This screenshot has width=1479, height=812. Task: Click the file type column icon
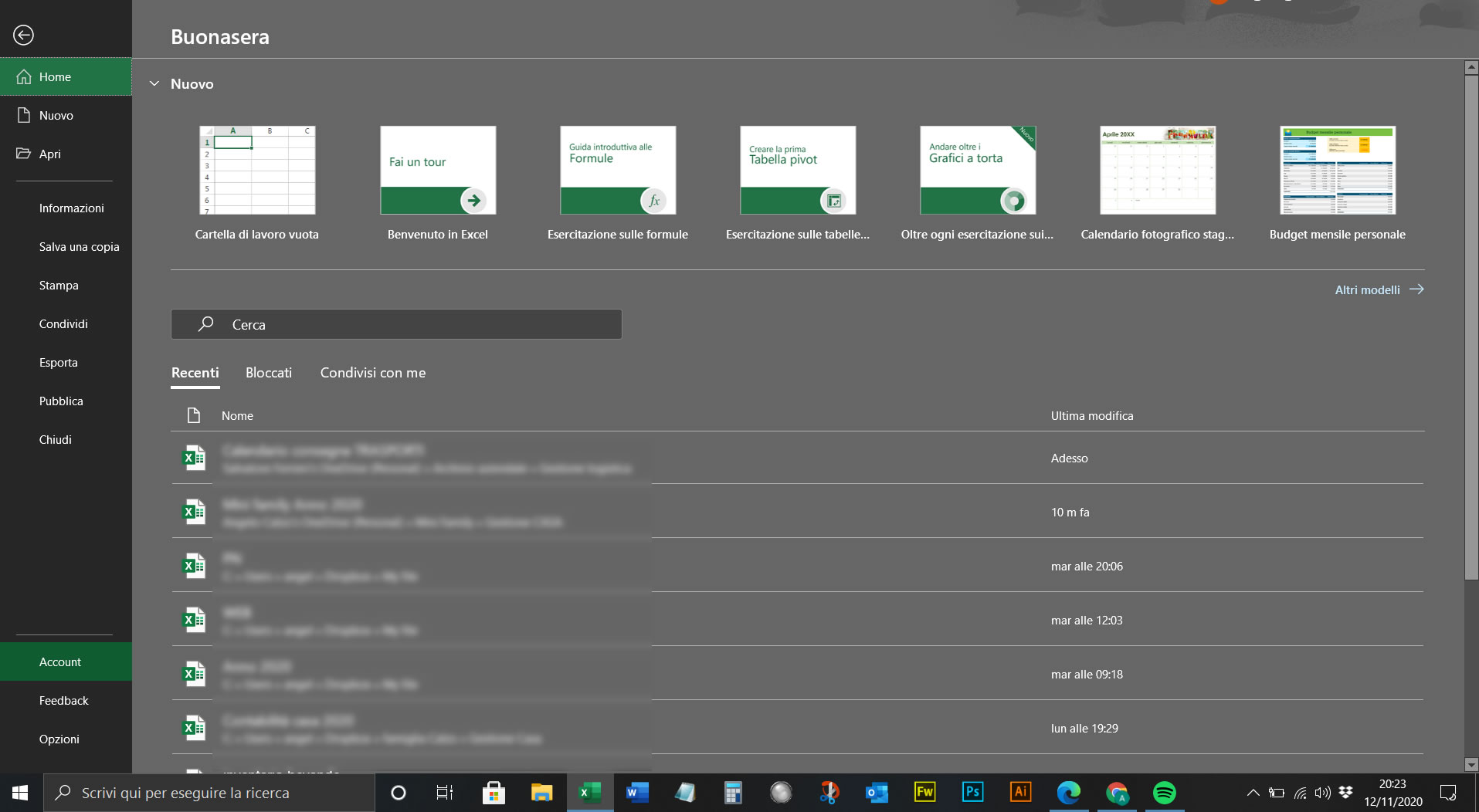click(194, 415)
